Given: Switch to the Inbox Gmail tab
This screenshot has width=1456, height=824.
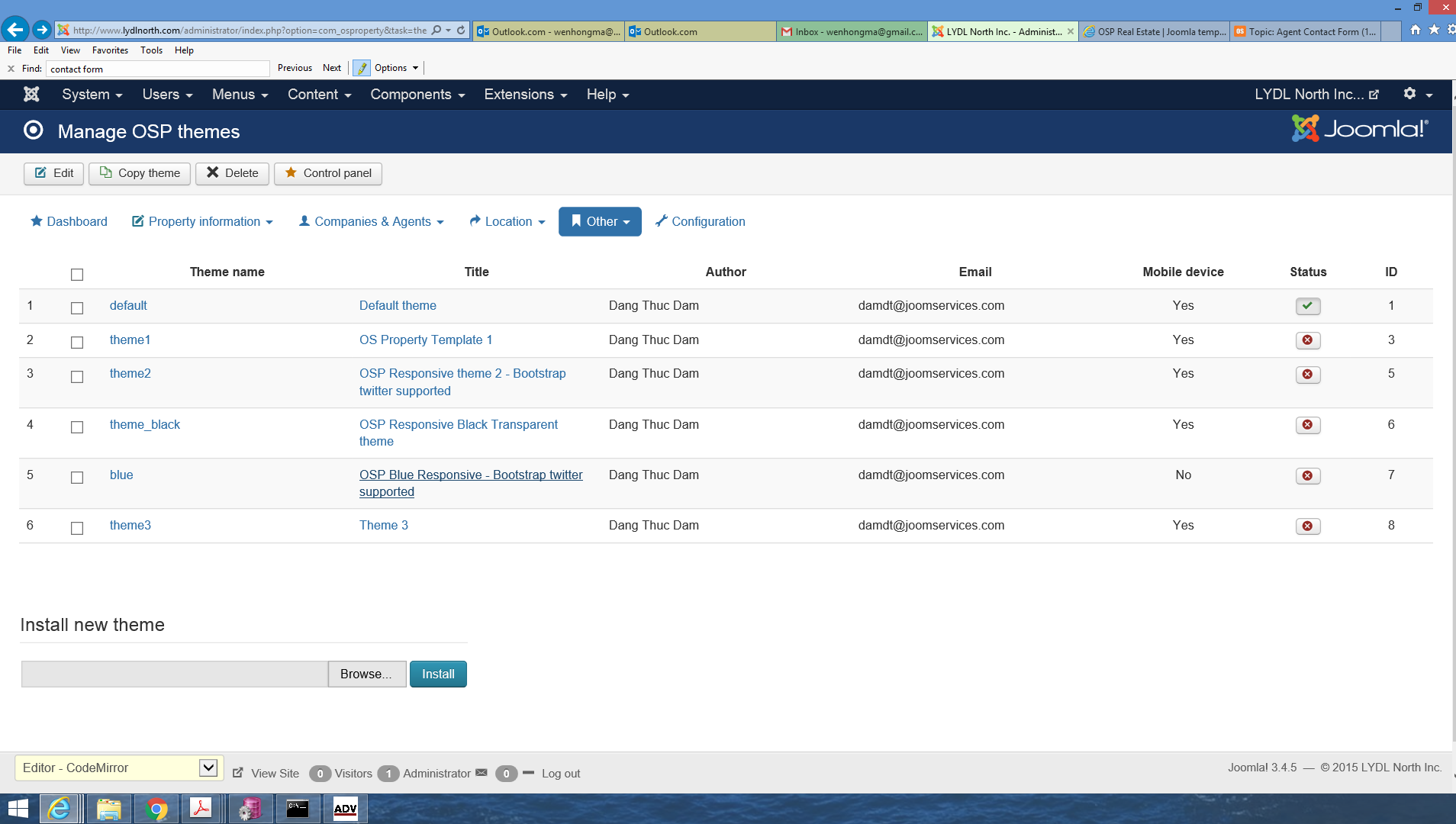Looking at the screenshot, I should (852, 31).
